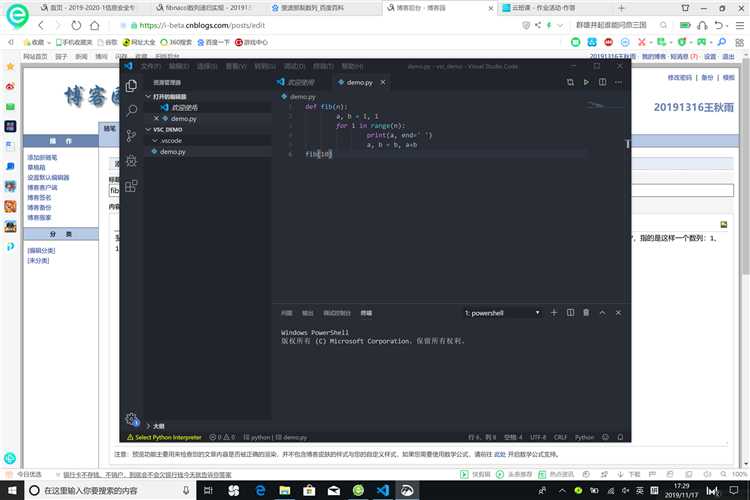Open Source Control view in VS Code
Image resolution: width=750 pixels, height=500 pixels.
131,136
